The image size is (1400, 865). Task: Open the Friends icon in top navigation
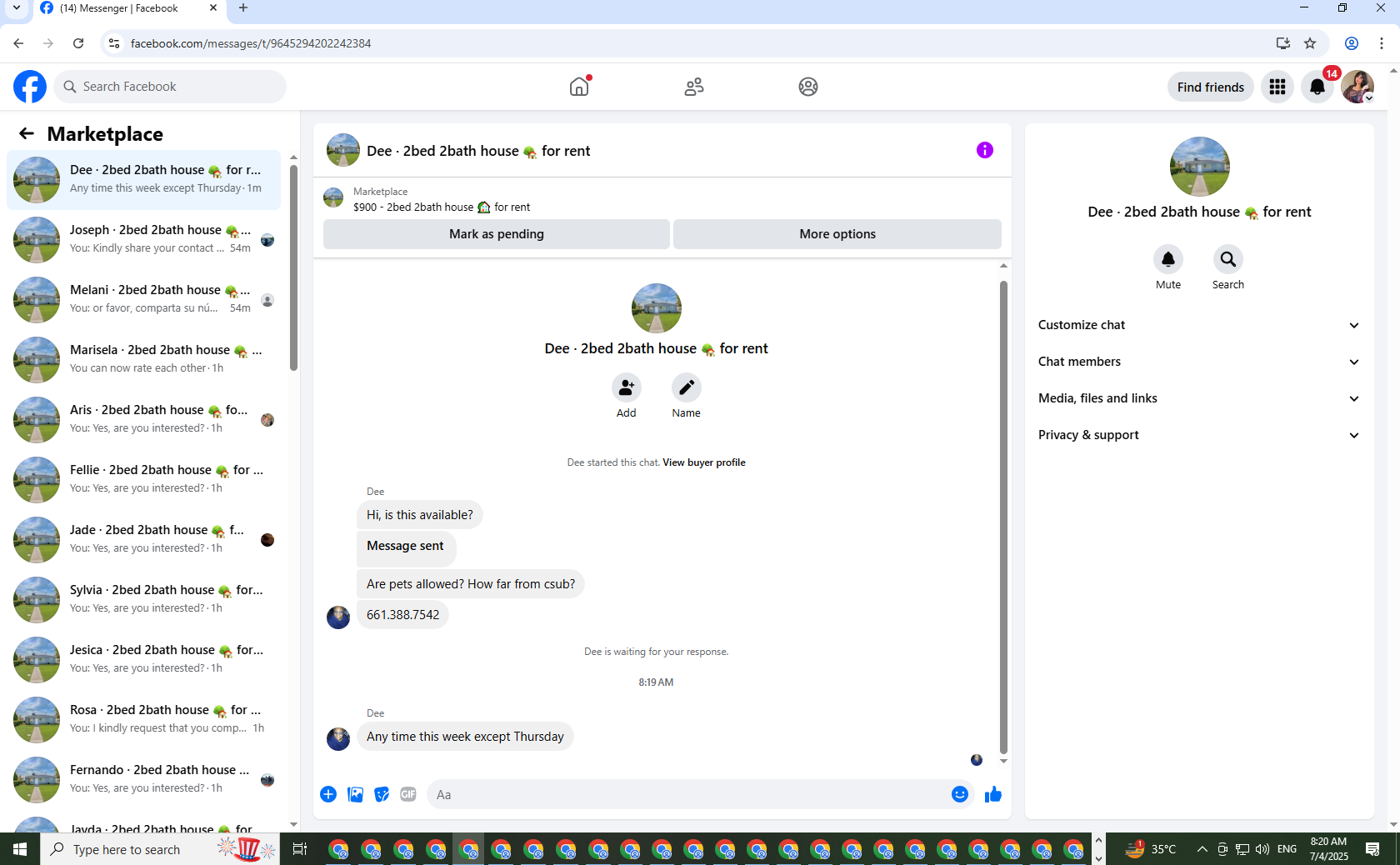[x=694, y=87]
